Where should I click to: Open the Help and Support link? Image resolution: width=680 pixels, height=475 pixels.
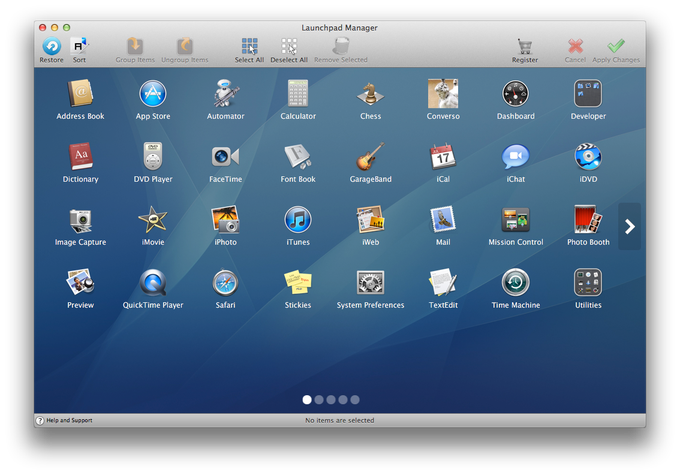(68, 421)
